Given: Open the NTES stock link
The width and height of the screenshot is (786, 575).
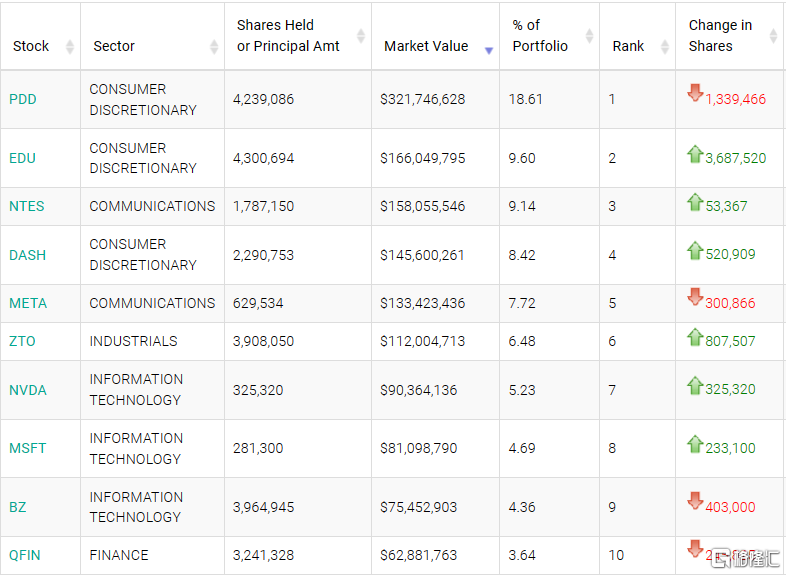Looking at the screenshot, I should point(27,206).
